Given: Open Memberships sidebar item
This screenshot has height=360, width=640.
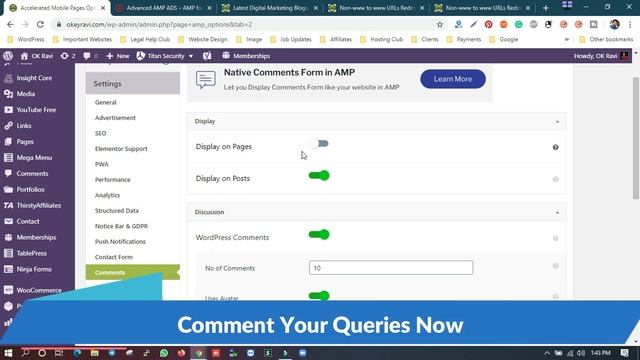Looking at the screenshot, I should pyautogui.click(x=36, y=237).
